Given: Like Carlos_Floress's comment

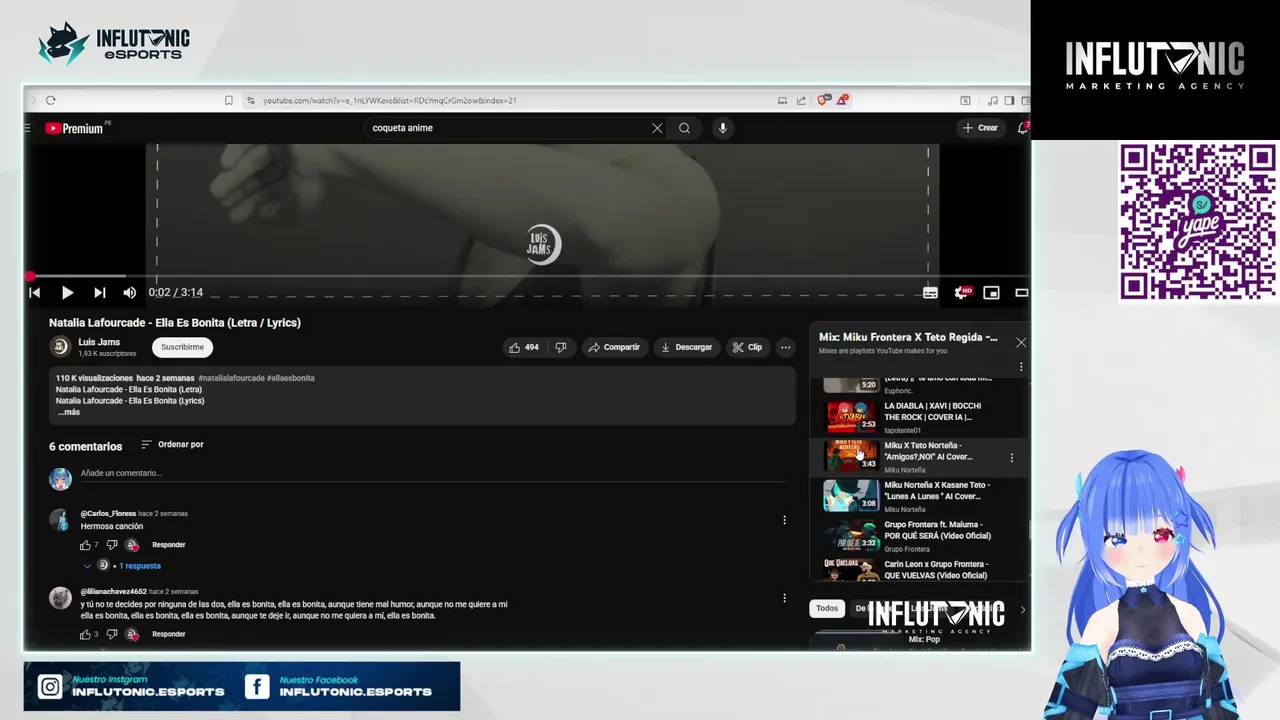Looking at the screenshot, I should pyautogui.click(x=85, y=545).
